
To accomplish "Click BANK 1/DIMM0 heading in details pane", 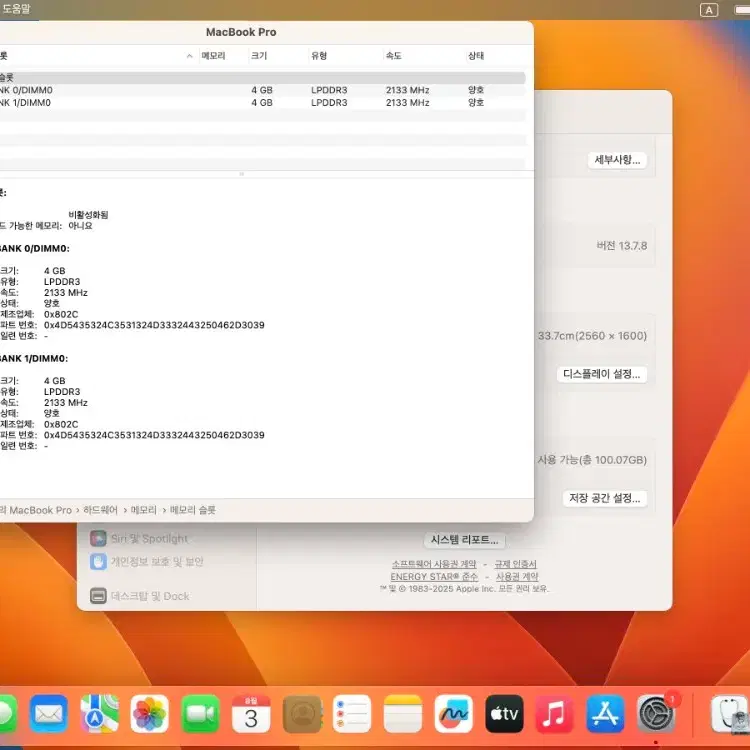I will tap(34, 358).
